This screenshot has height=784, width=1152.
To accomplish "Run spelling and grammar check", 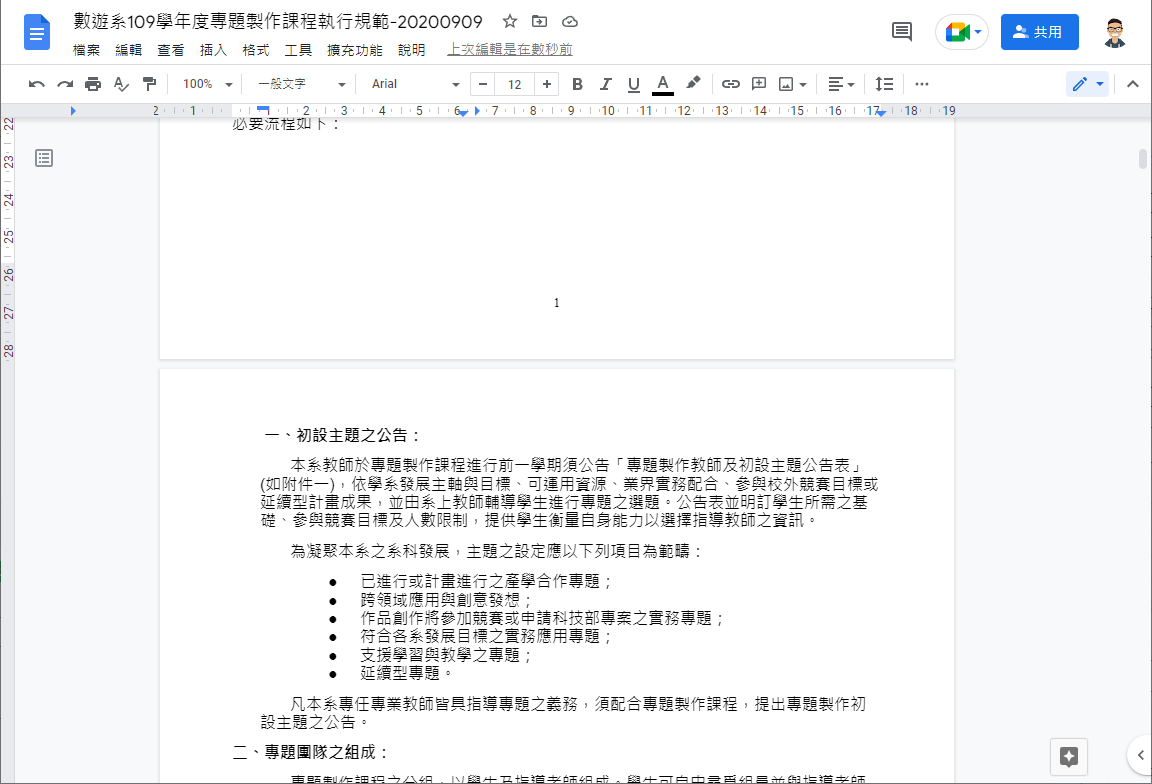I will (121, 84).
